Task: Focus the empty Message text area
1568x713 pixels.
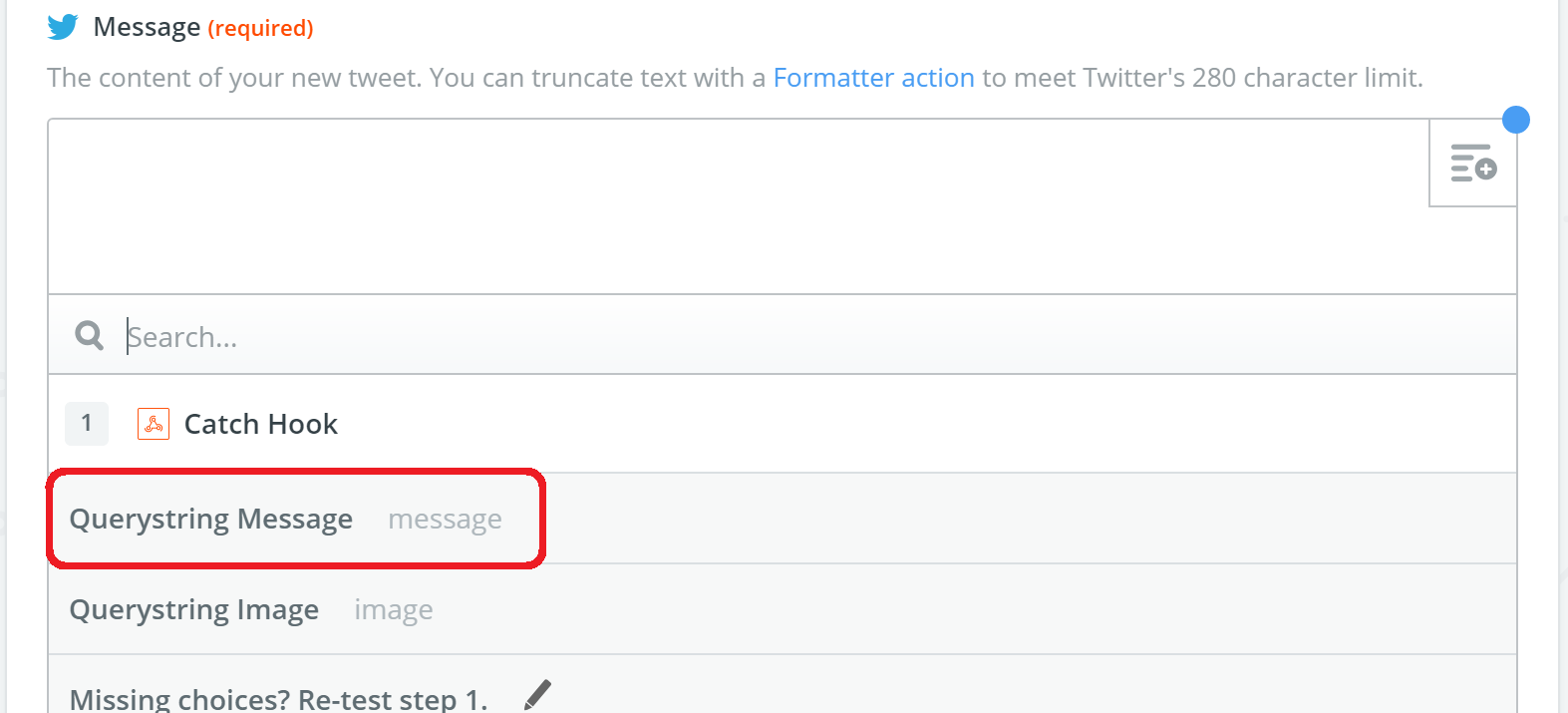Action: (x=738, y=206)
